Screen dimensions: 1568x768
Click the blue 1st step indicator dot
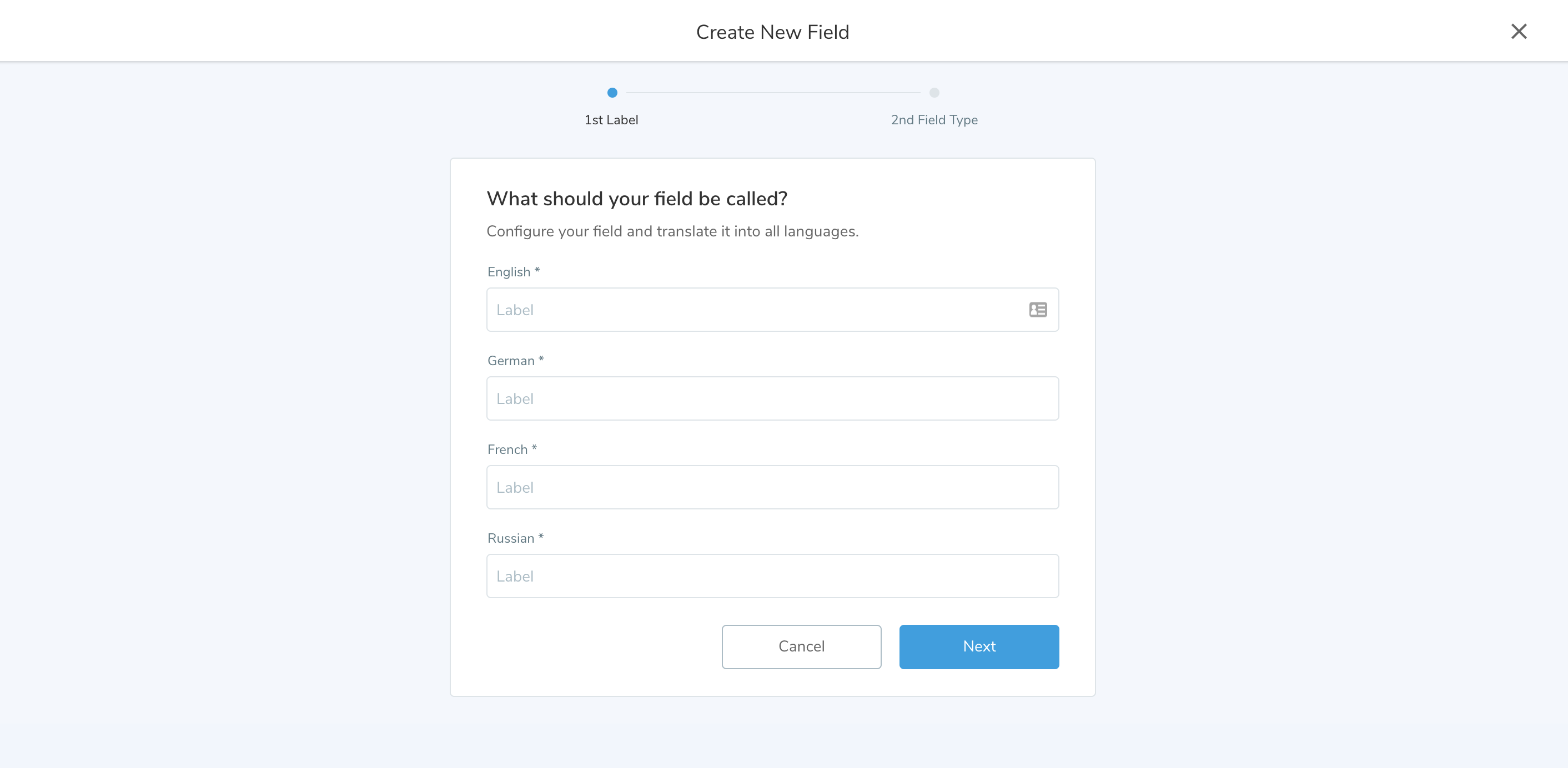point(612,93)
